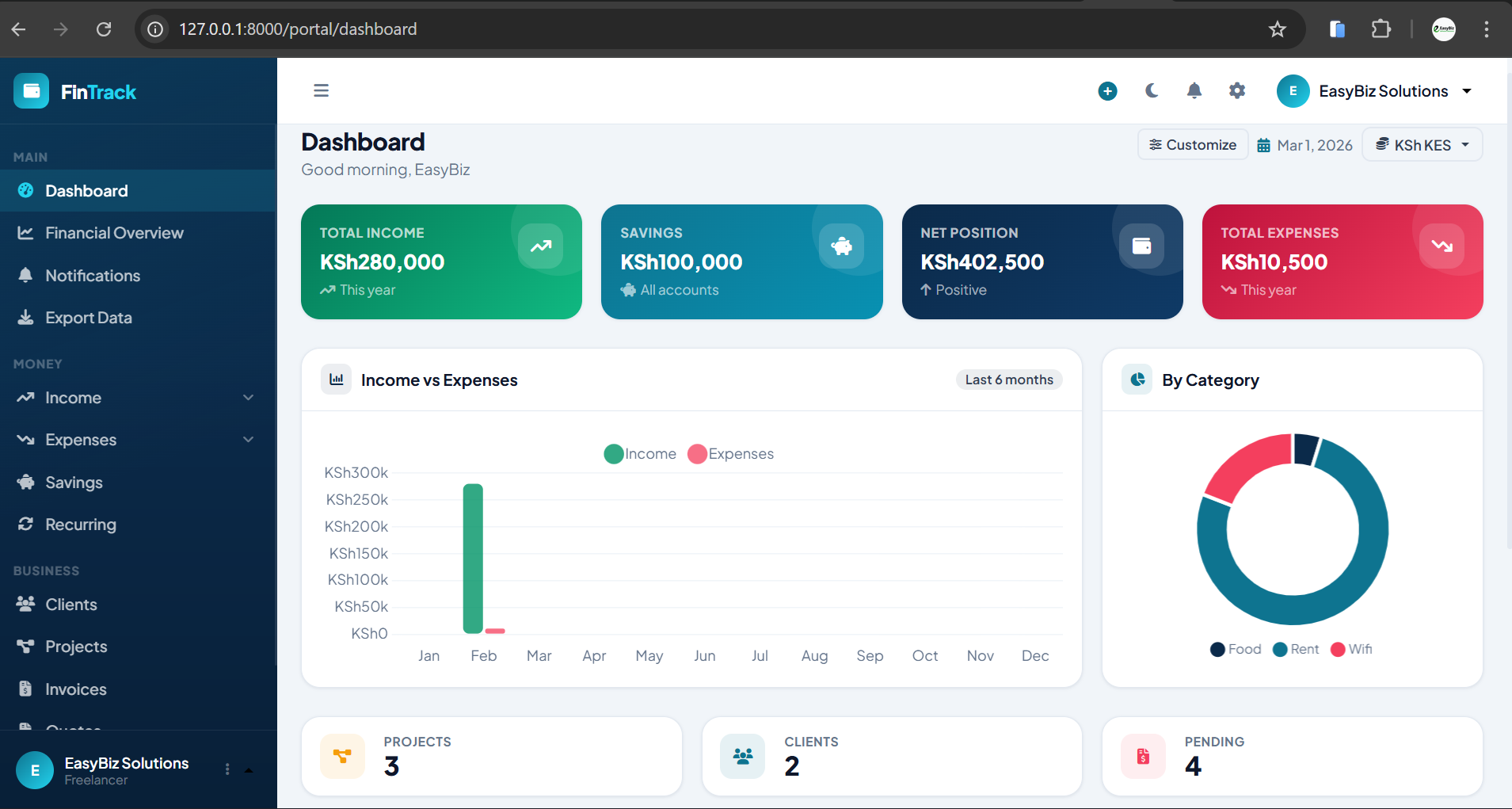Click the Customize dashboard button

1192,144
